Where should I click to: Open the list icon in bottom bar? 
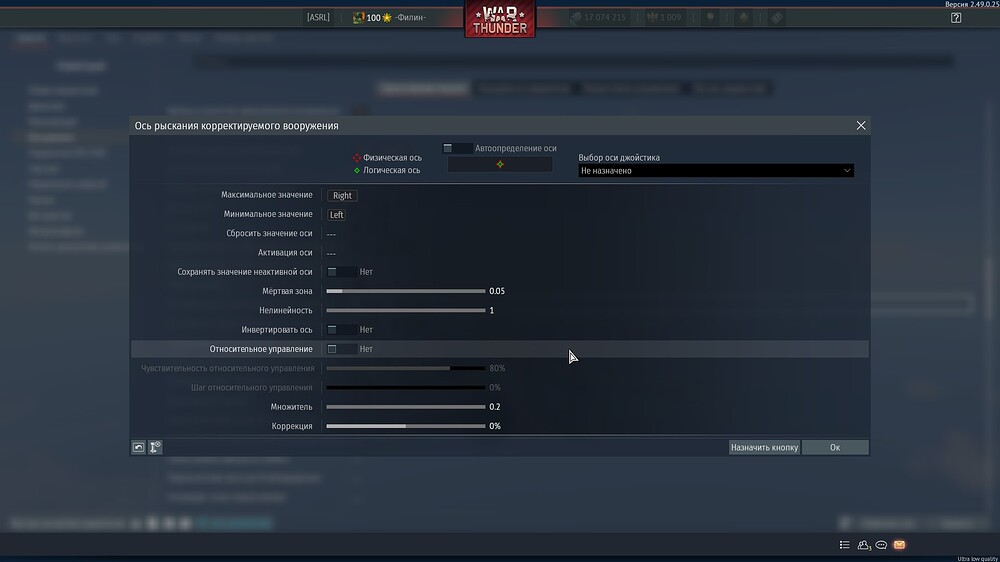[845, 545]
